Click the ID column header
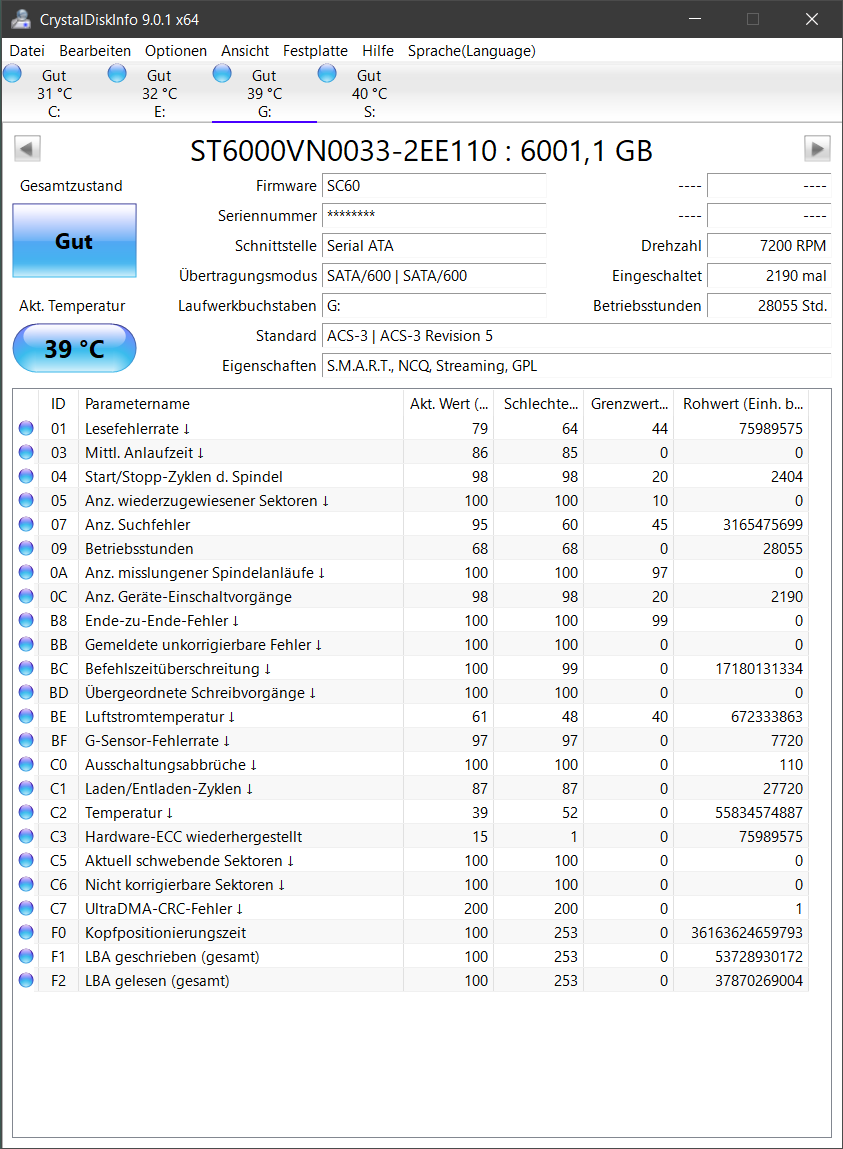The width and height of the screenshot is (843, 1149). coord(59,404)
